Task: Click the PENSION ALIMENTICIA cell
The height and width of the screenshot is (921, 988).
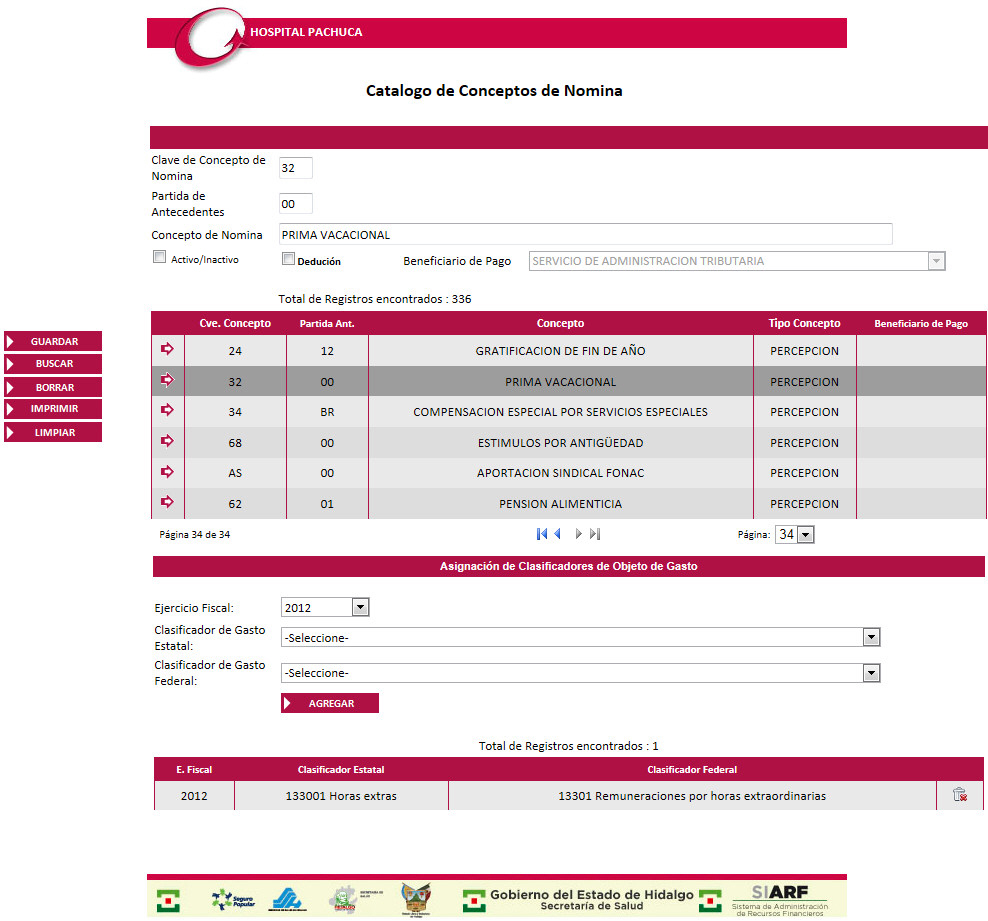Action: coord(561,504)
